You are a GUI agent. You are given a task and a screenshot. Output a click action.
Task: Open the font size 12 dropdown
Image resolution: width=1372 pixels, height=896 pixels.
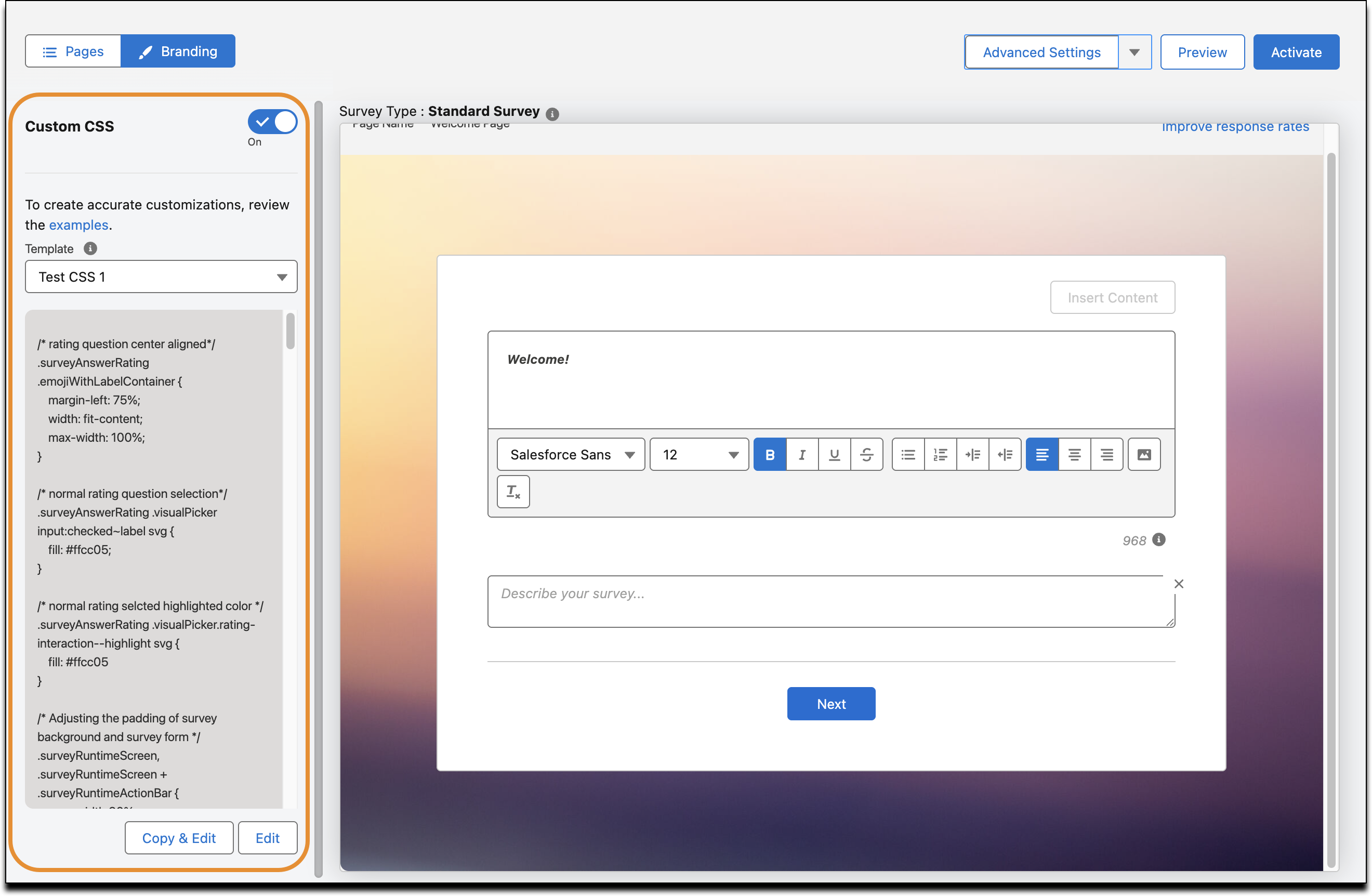[698, 454]
